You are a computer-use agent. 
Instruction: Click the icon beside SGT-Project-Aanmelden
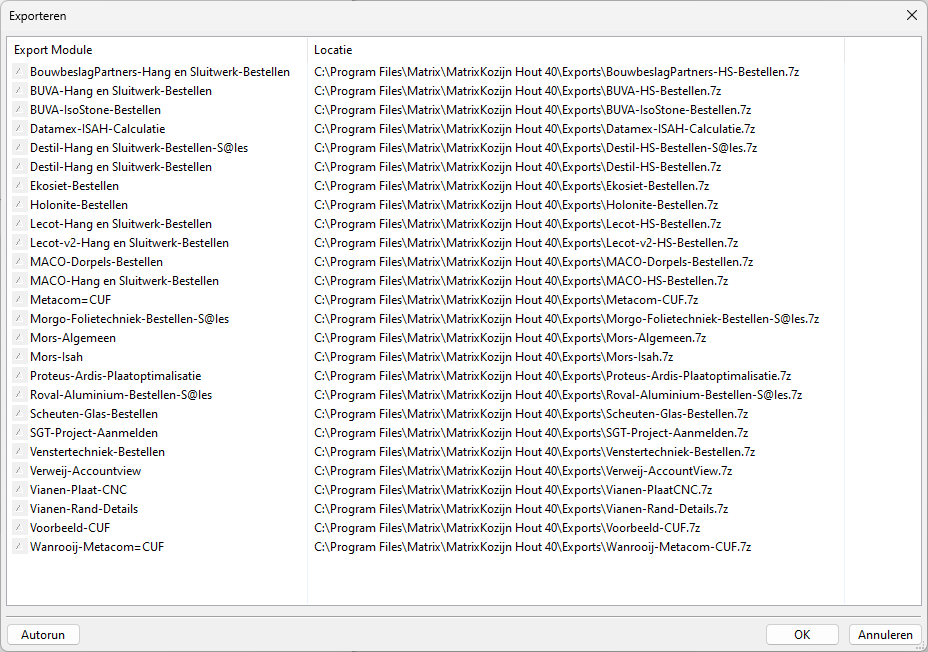pyautogui.click(x=20, y=432)
